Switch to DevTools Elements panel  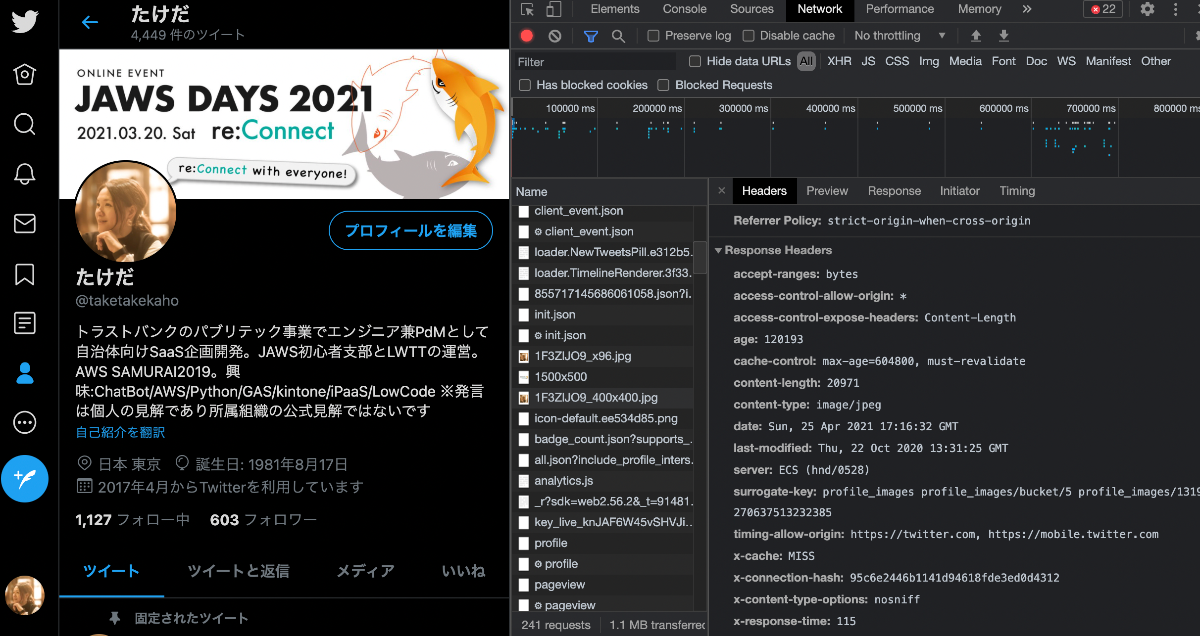point(615,9)
